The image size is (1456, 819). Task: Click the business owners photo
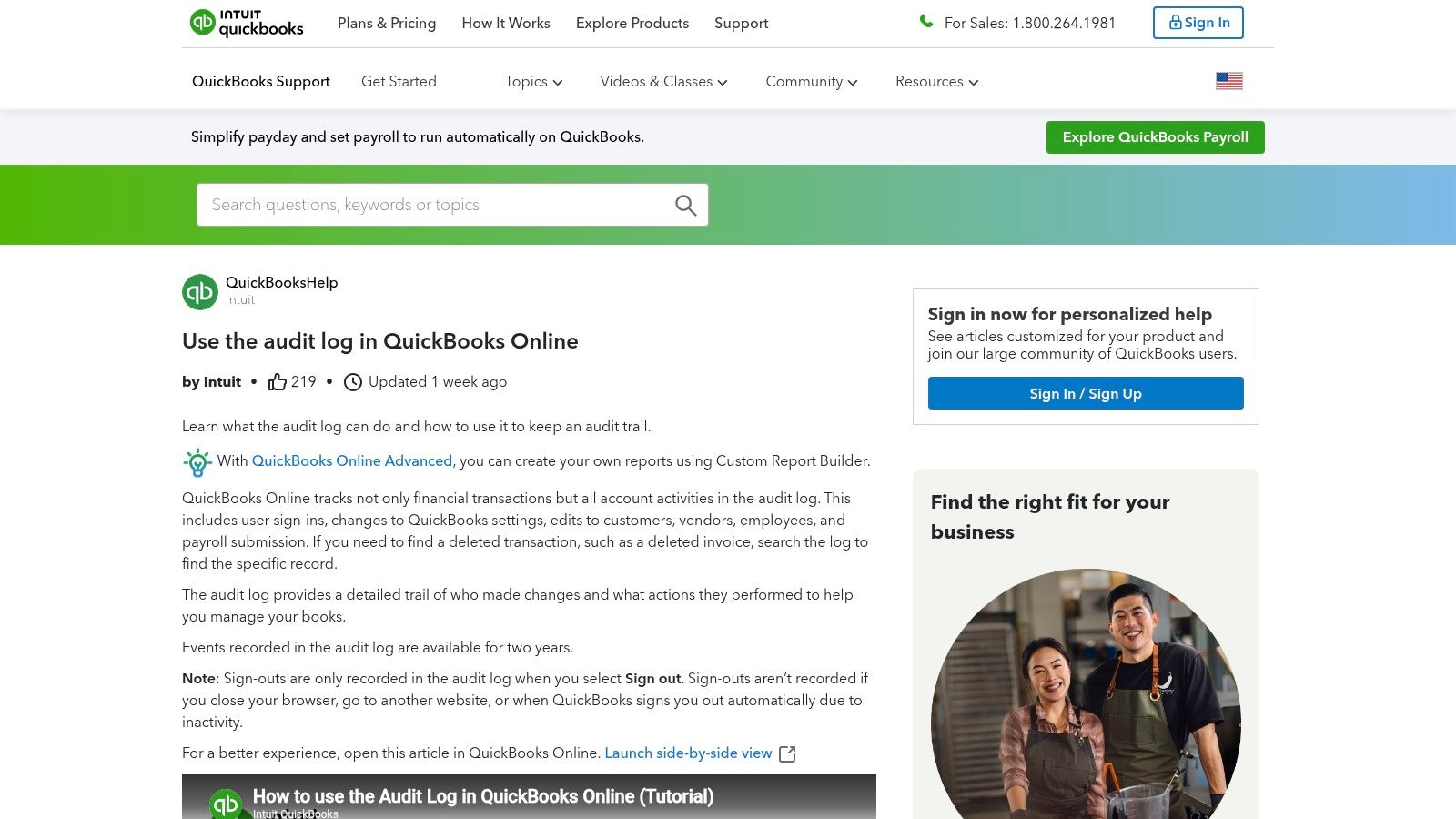point(1086,693)
